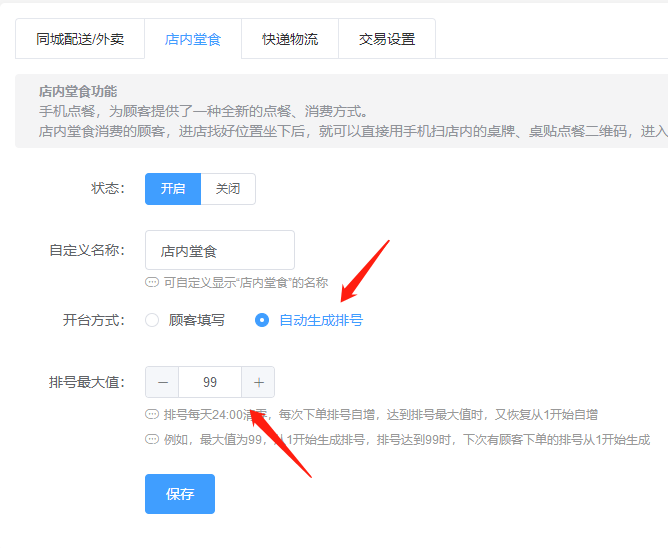Click the 自动生成排号 label text
668x548 pixels.
coord(321,320)
